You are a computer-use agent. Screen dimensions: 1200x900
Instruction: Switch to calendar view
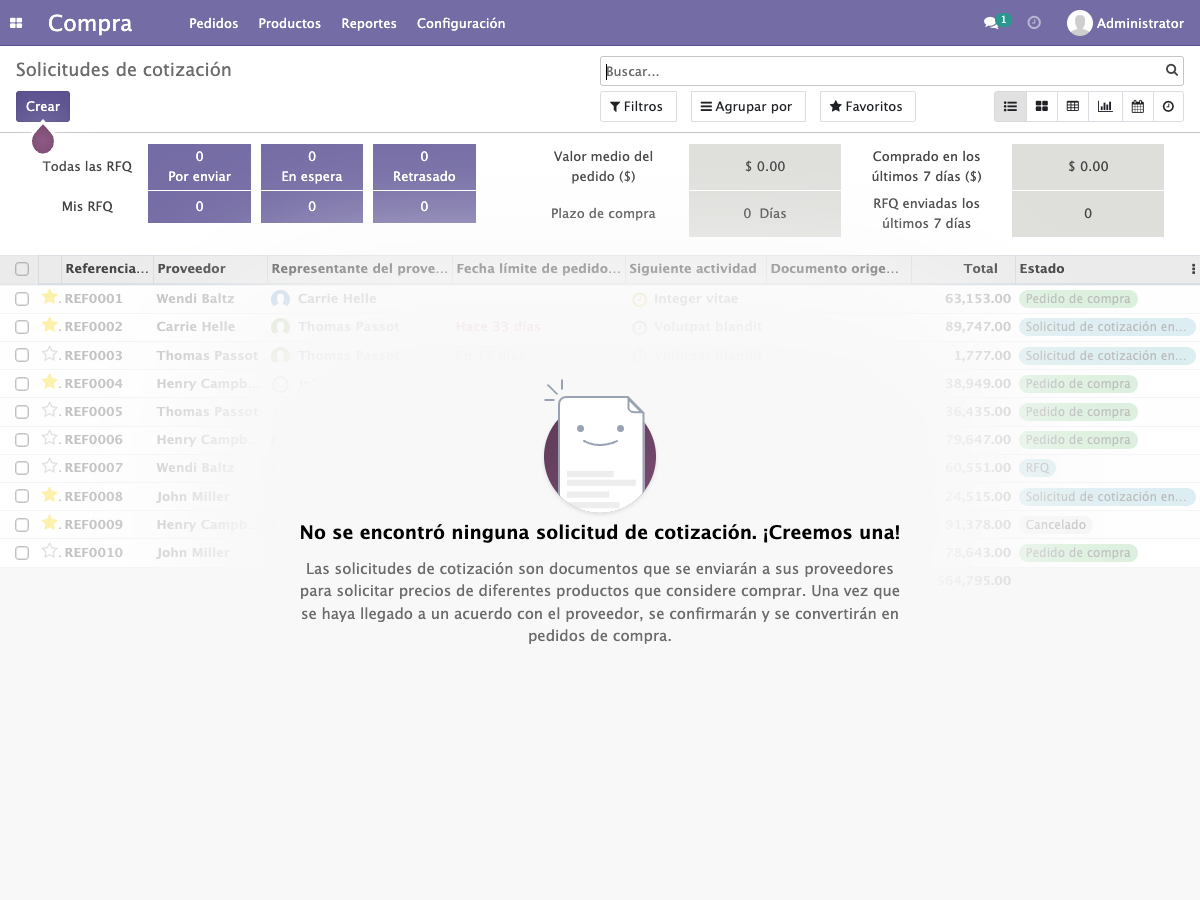(1137, 106)
